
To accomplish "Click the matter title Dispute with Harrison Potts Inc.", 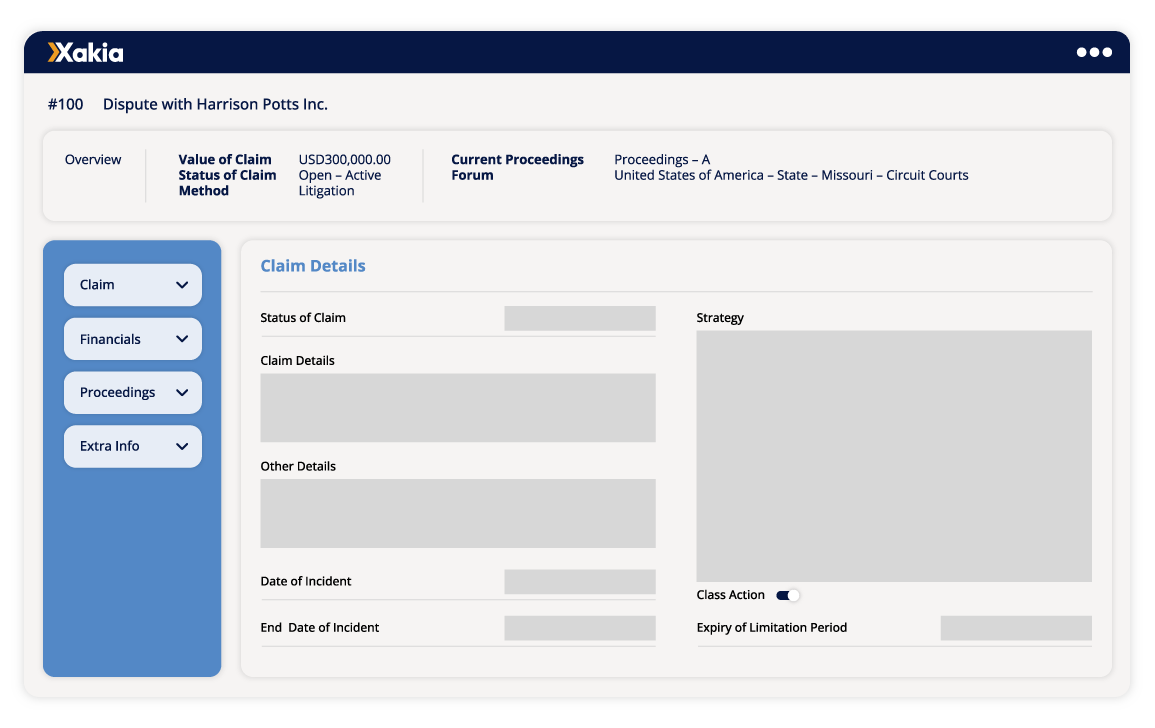I will pos(214,104).
